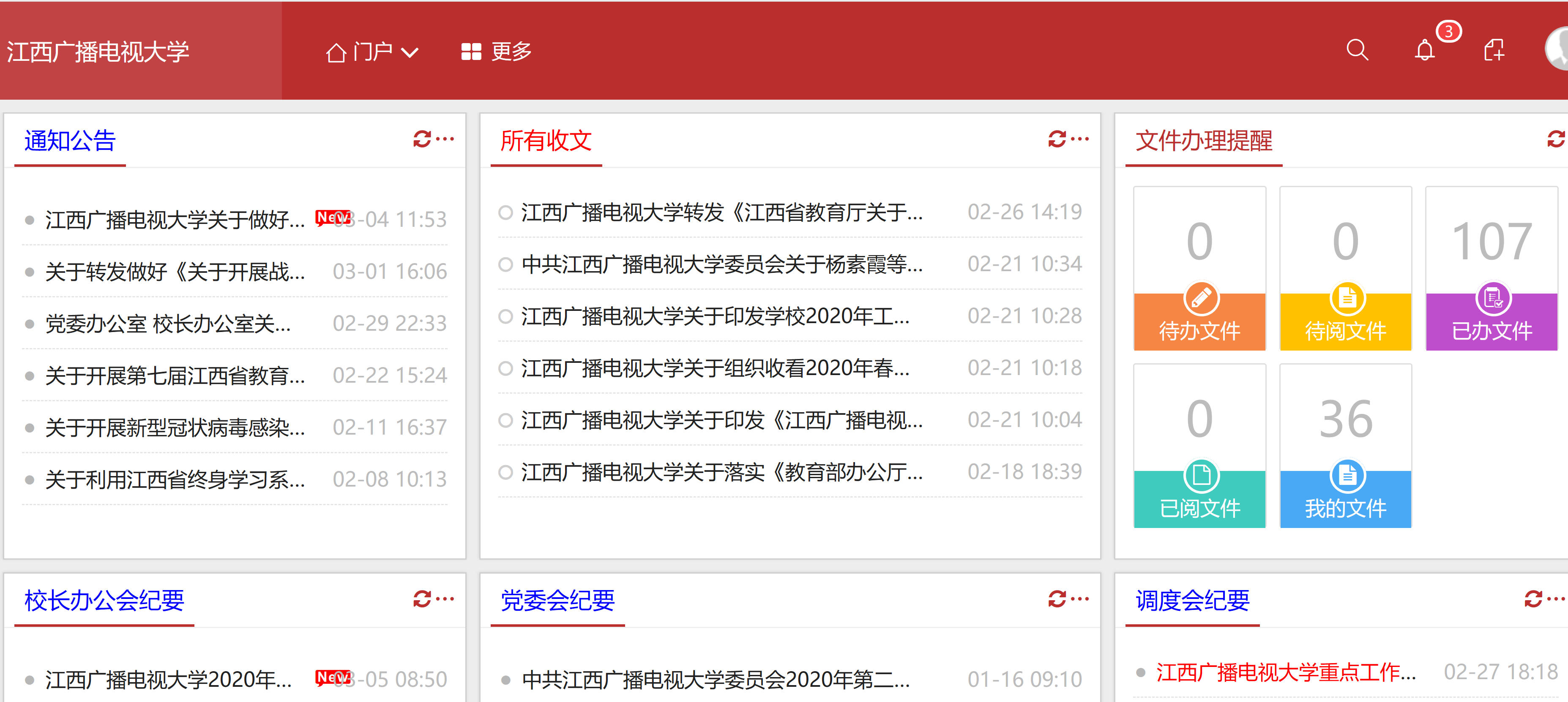The height and width of the screenshot is (702, 1568).
Task: Open more options for 通知公告 panel
Action: coord(445,139)
